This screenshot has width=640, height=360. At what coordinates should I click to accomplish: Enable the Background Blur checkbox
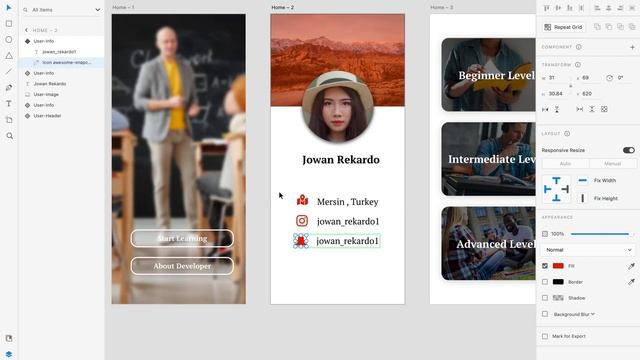tap(545, 314)
